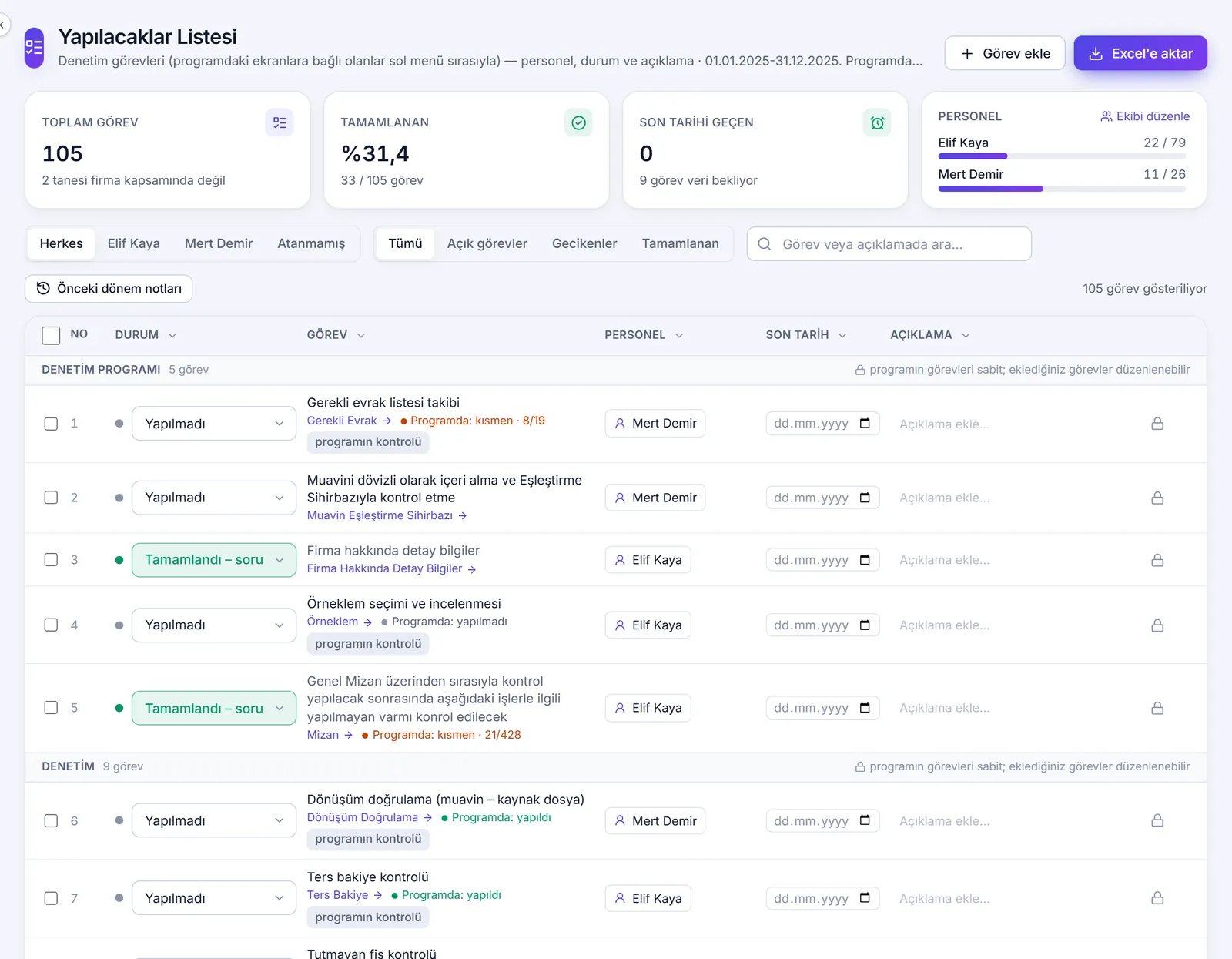
Task: Click the lock icon in row 1
Action: pyautogui.click(x=1157, y=424)
